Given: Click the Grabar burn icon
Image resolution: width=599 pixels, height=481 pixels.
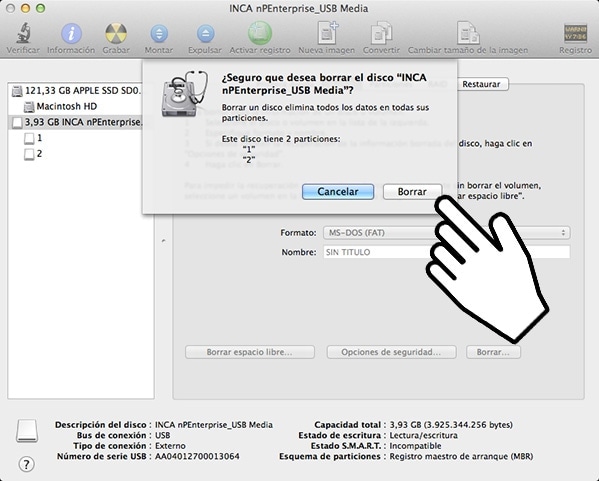Looking at the screenshot, I should click(116, 34).
